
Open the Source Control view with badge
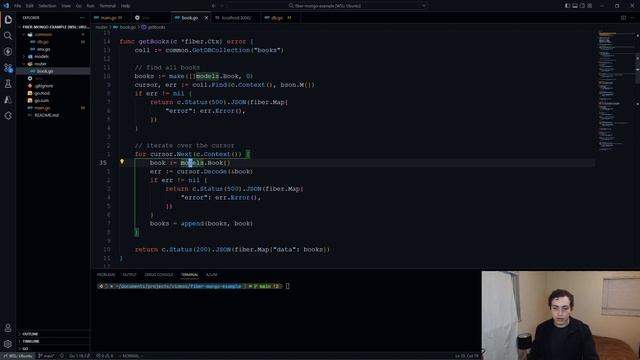click(8, 68)
